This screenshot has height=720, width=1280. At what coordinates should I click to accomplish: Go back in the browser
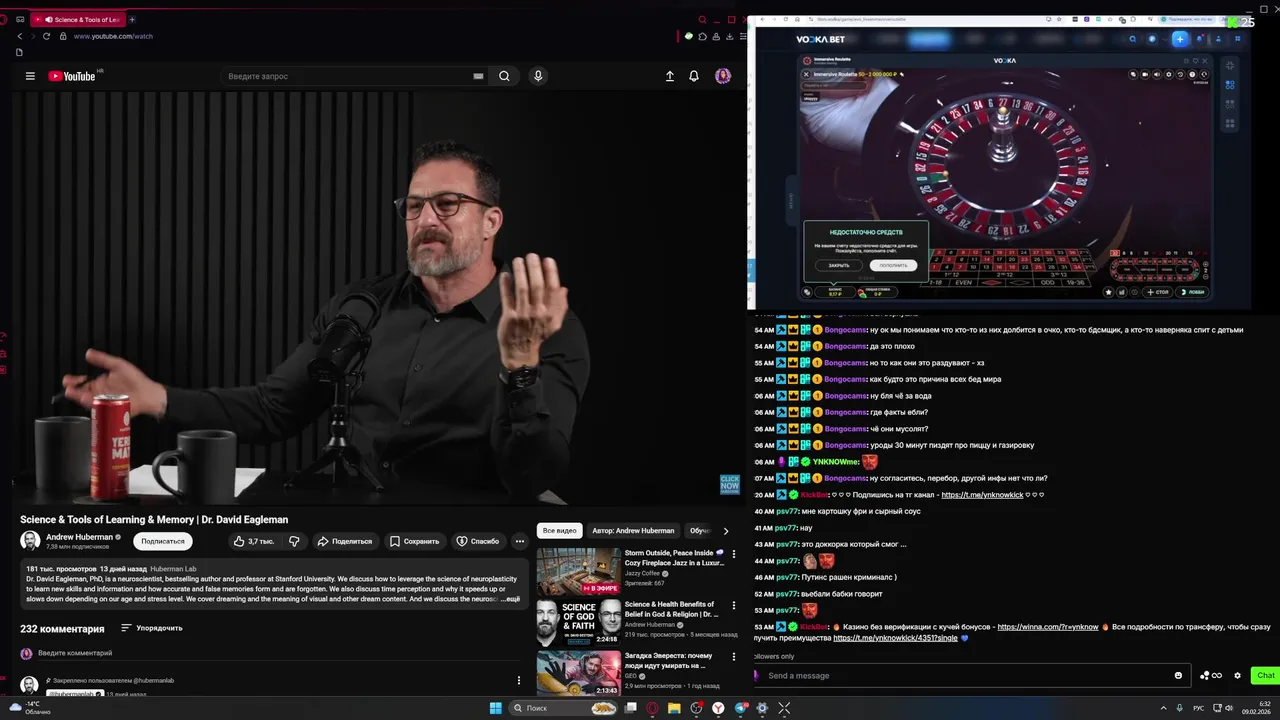19,36
